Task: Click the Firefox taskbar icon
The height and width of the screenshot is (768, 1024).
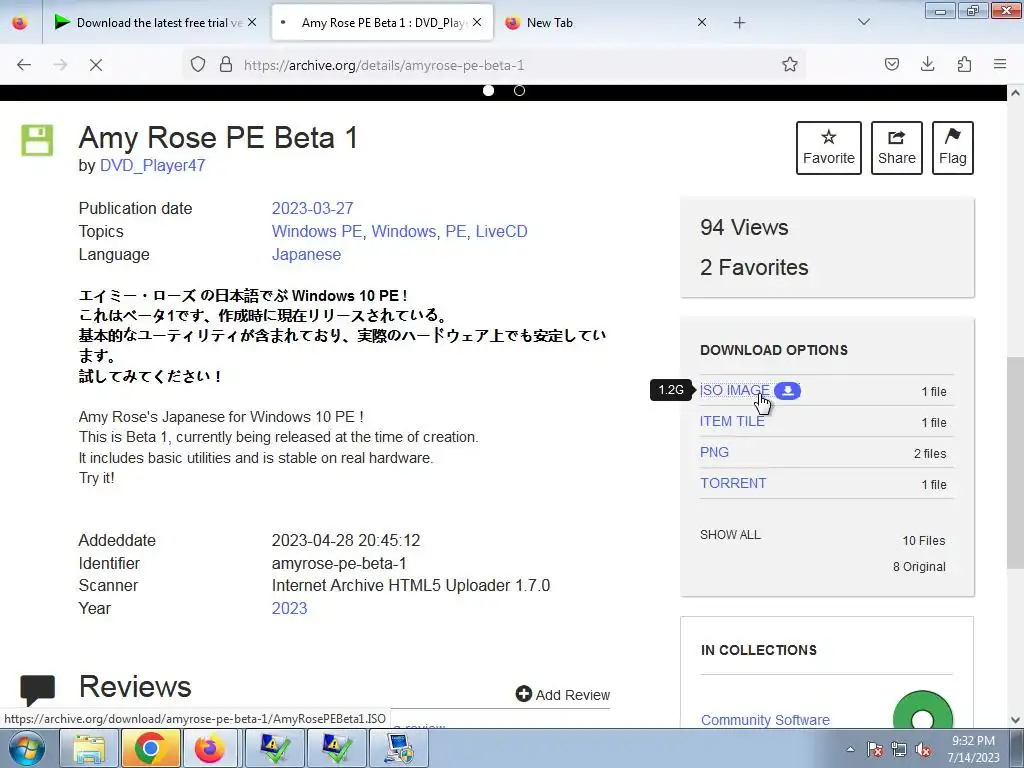Action: click(x=210, y=748)
